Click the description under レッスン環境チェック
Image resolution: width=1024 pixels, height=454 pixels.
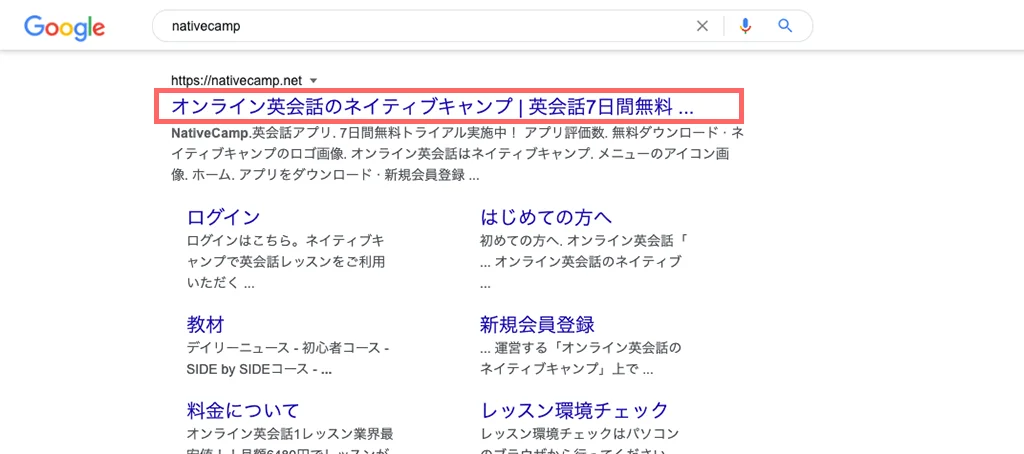pos(580,436)
